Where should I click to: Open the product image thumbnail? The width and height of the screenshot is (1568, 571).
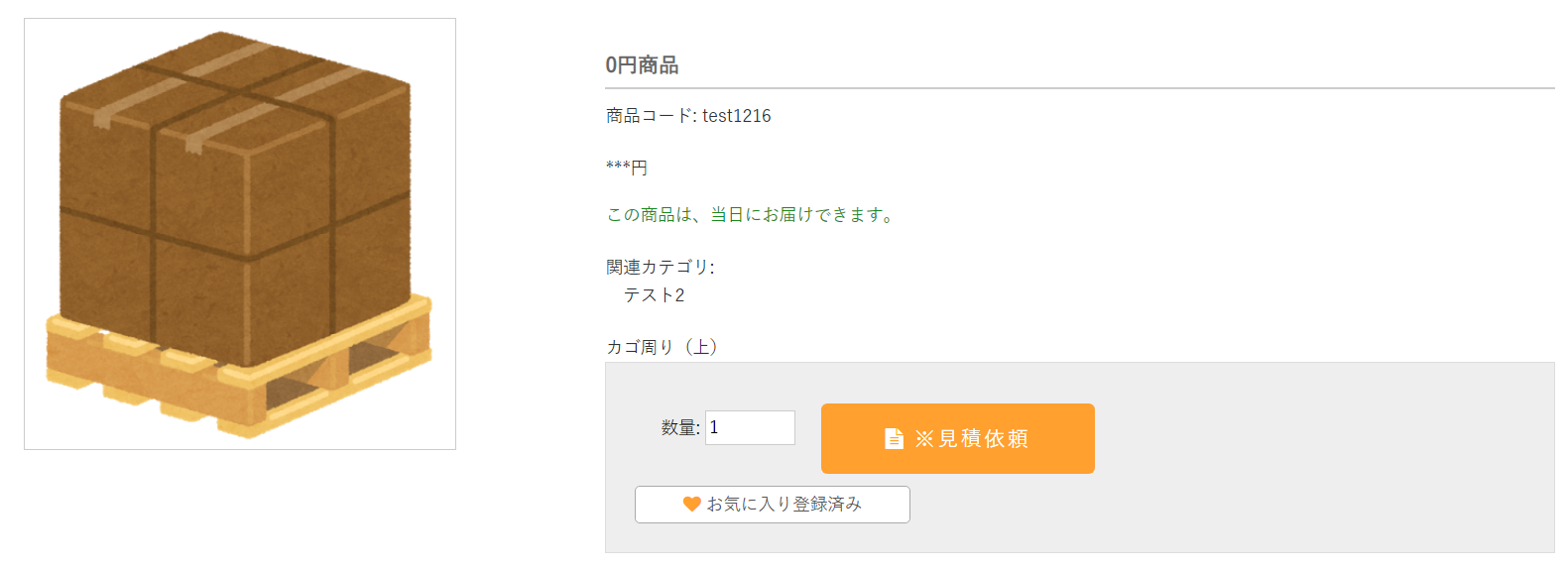tap(240, 234)
